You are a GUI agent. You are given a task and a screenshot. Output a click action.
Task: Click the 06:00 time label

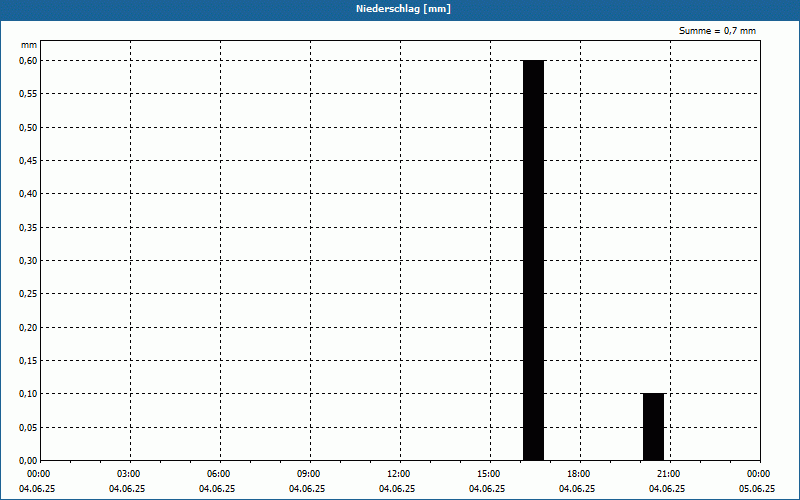[x=218, y=474]
